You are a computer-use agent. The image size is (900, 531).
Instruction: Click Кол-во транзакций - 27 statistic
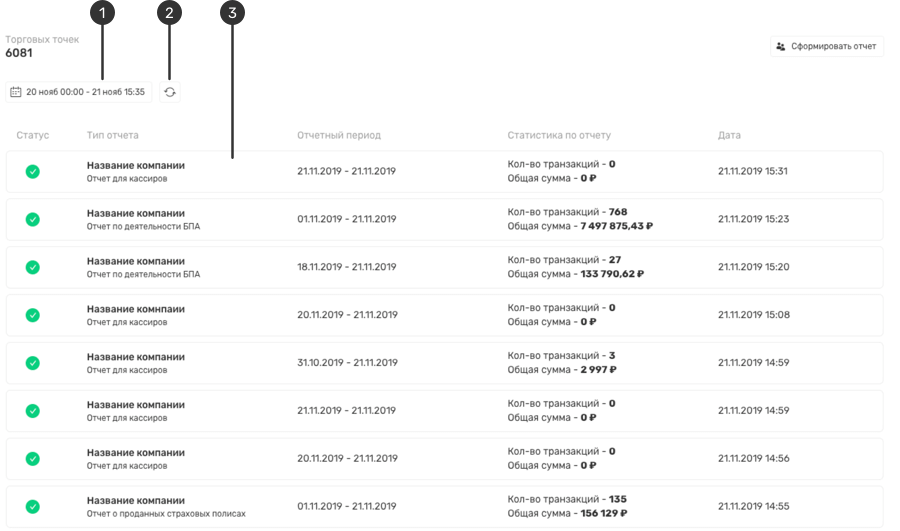click(x=564, y=260)
